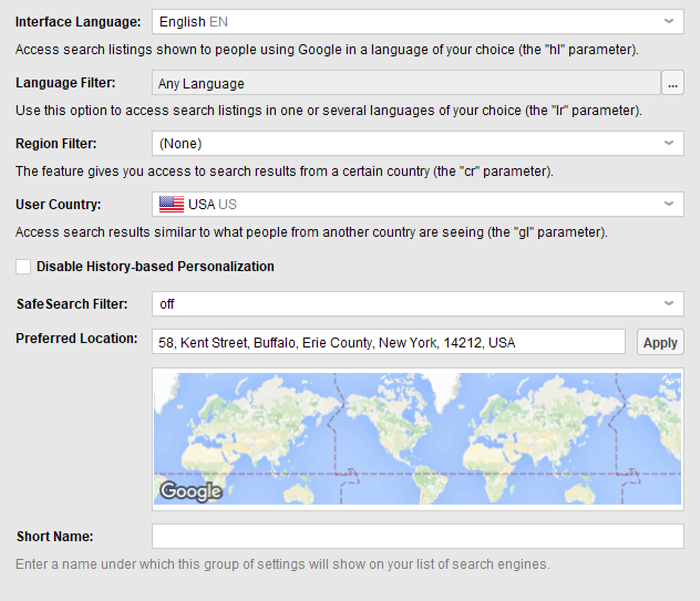Click the Any Language filter field
Viewport: 700px width, 601px height.
point(406,83)
